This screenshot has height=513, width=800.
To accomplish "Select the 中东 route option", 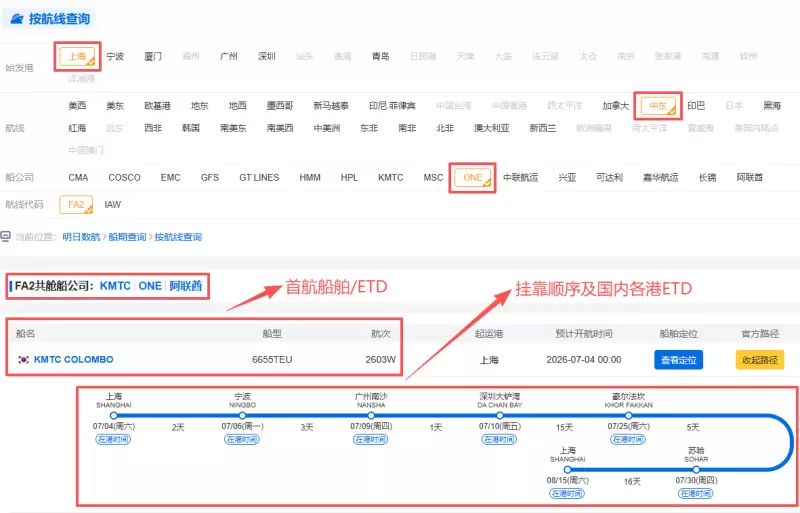I will 658,106.
